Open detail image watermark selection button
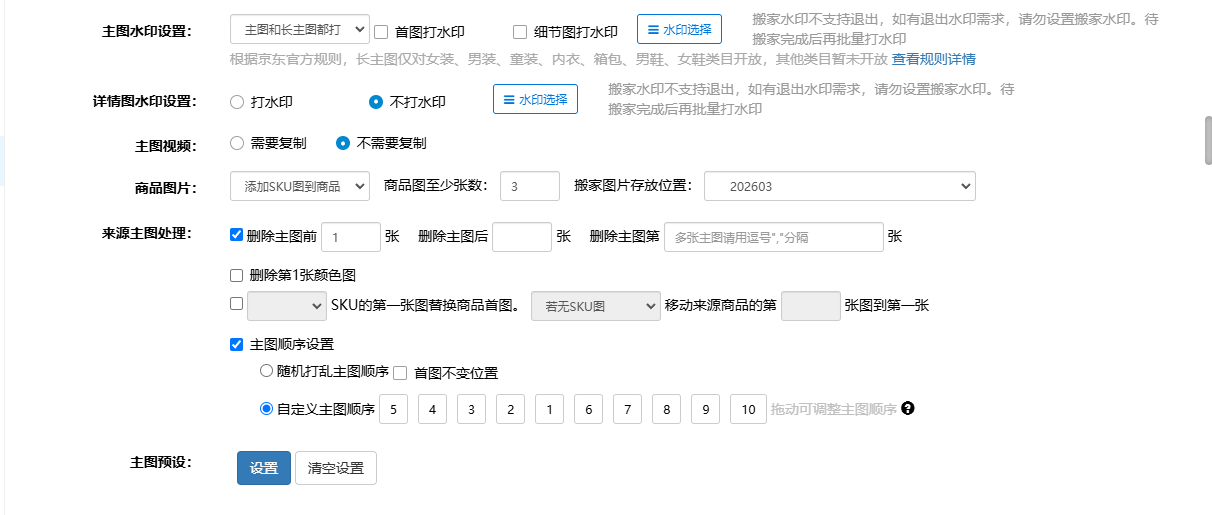 (535, 100)
